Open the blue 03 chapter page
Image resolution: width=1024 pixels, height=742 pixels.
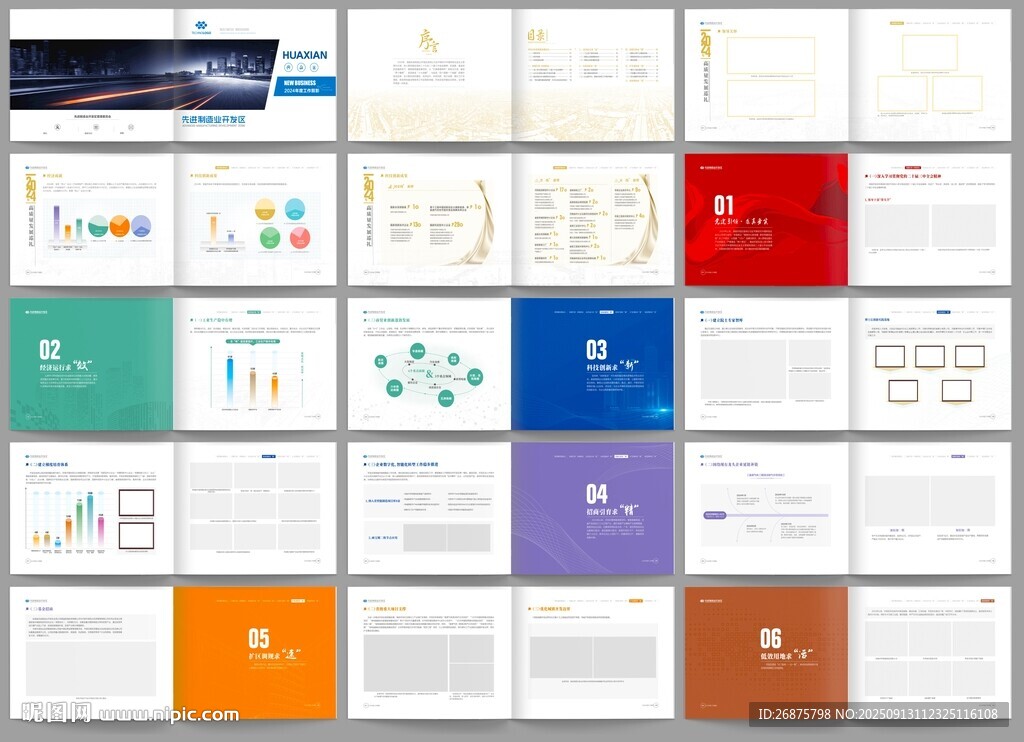coord(592,364)
